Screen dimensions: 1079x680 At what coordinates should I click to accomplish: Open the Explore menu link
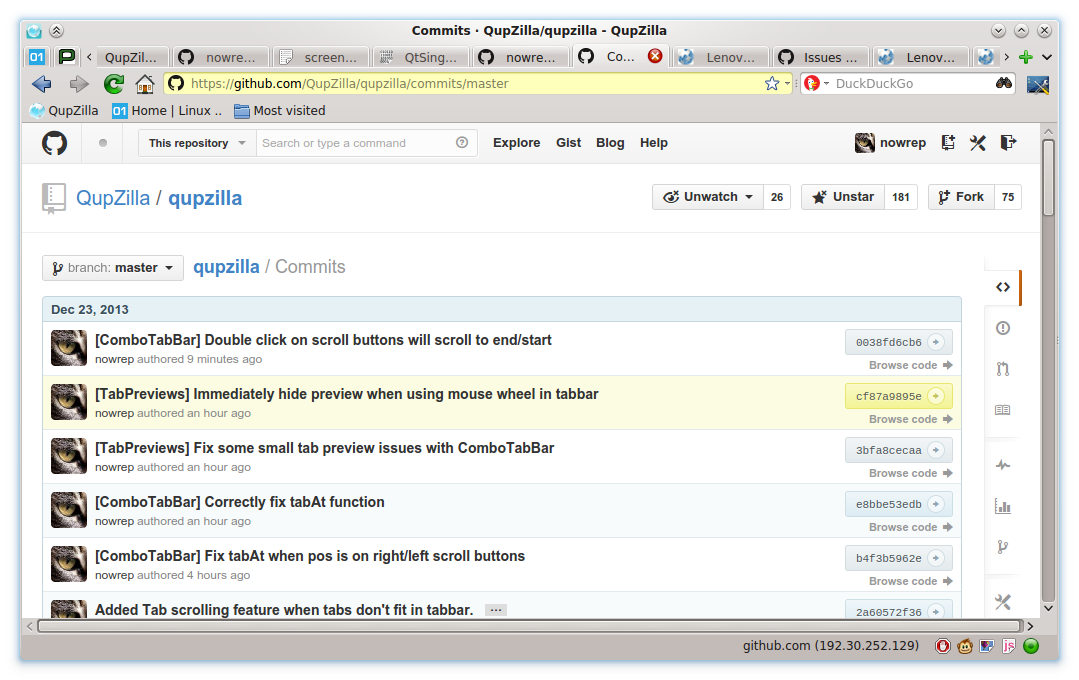pyautogui.click(x=516, y=143)
